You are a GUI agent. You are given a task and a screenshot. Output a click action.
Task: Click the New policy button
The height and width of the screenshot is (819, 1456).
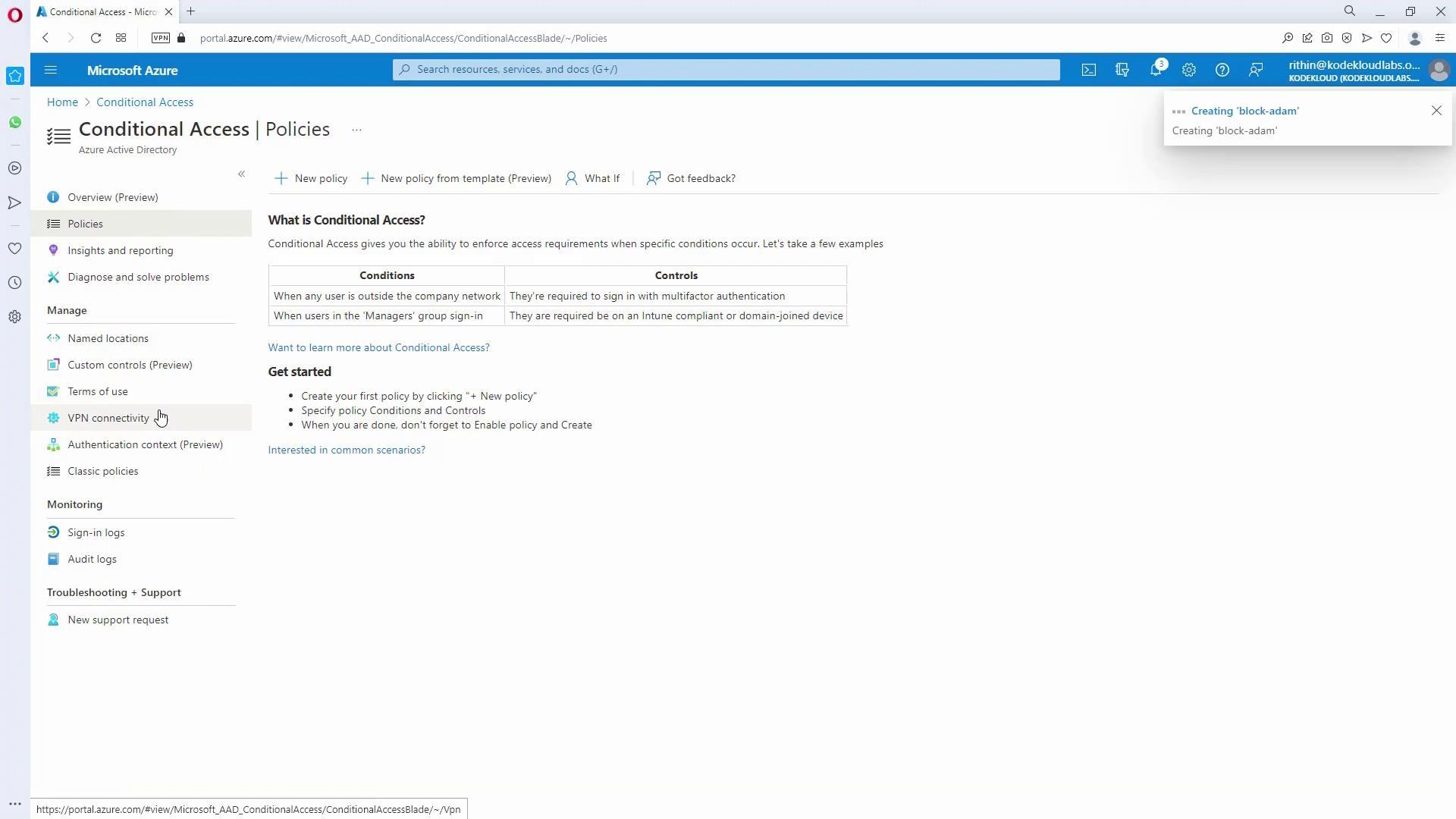coord(311,178)
